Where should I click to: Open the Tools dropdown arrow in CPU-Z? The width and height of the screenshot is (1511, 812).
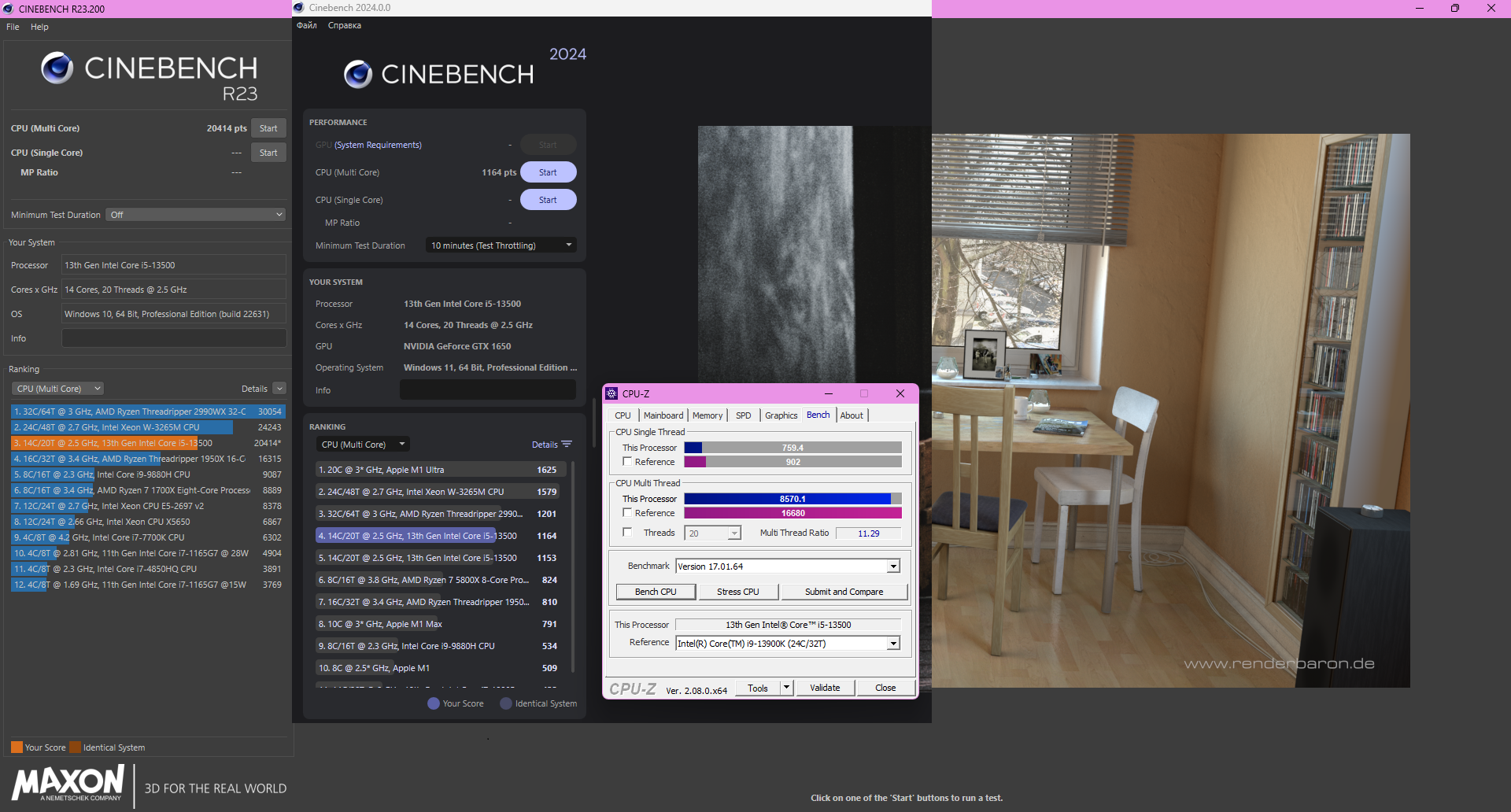coord(785,688)
